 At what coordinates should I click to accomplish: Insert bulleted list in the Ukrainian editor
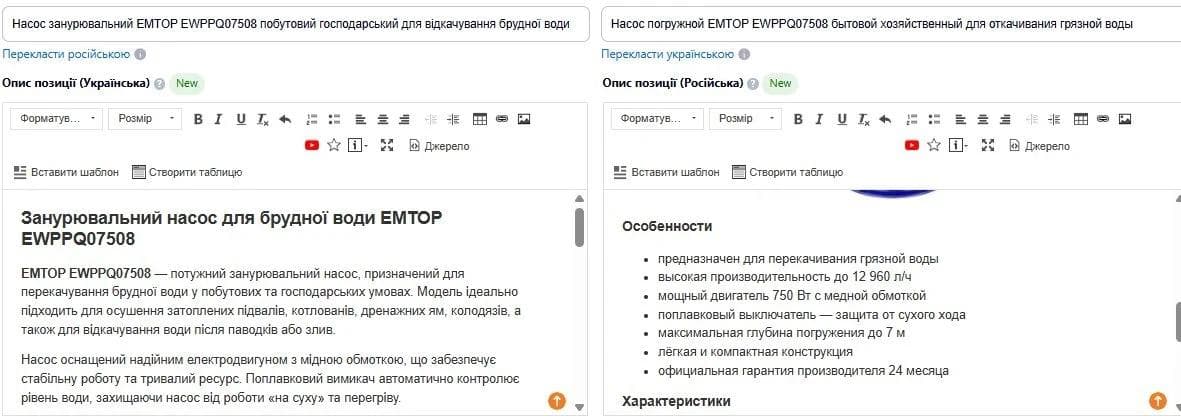(334, 119)
